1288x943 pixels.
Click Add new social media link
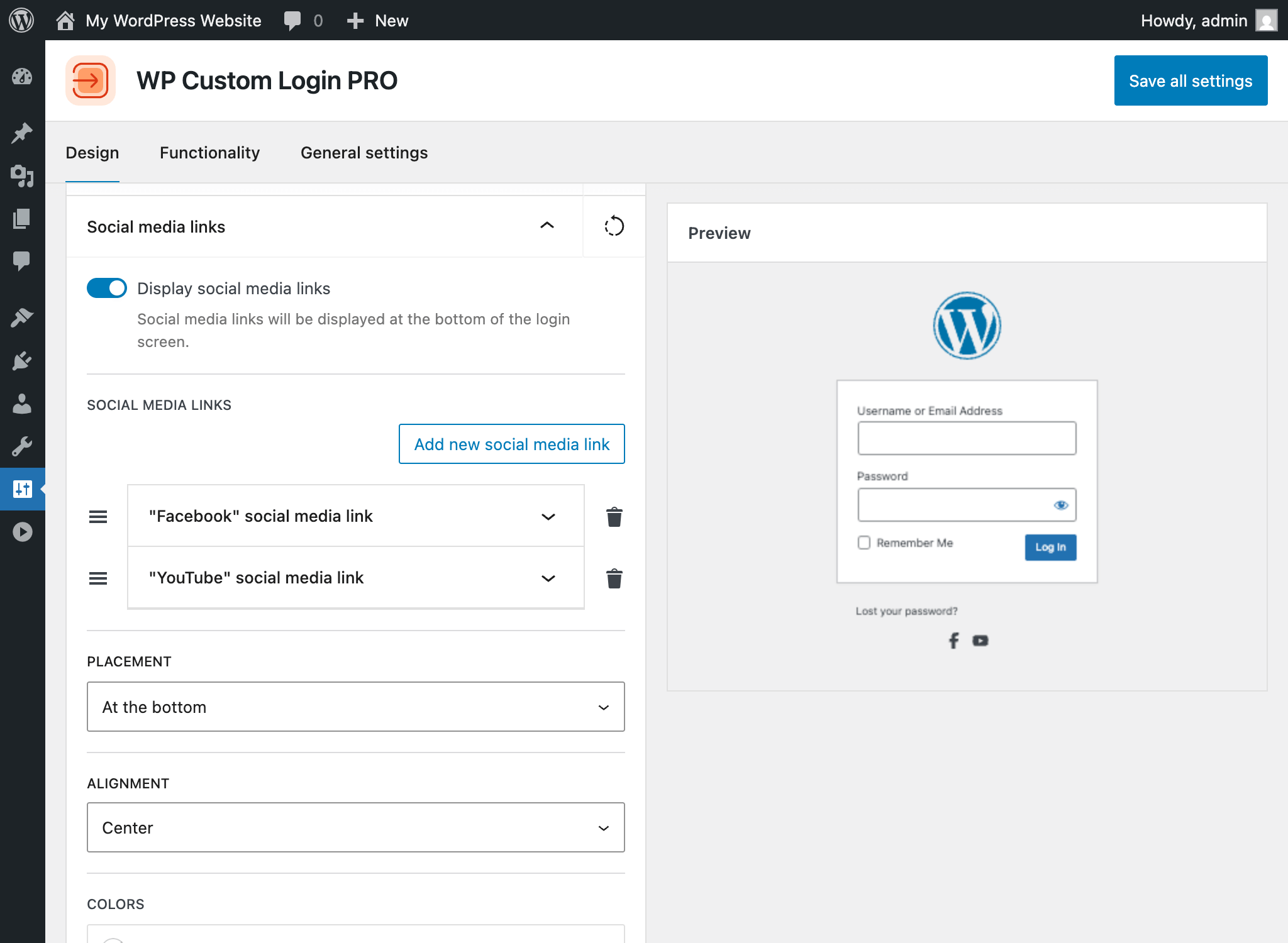(x=511, y=444)
